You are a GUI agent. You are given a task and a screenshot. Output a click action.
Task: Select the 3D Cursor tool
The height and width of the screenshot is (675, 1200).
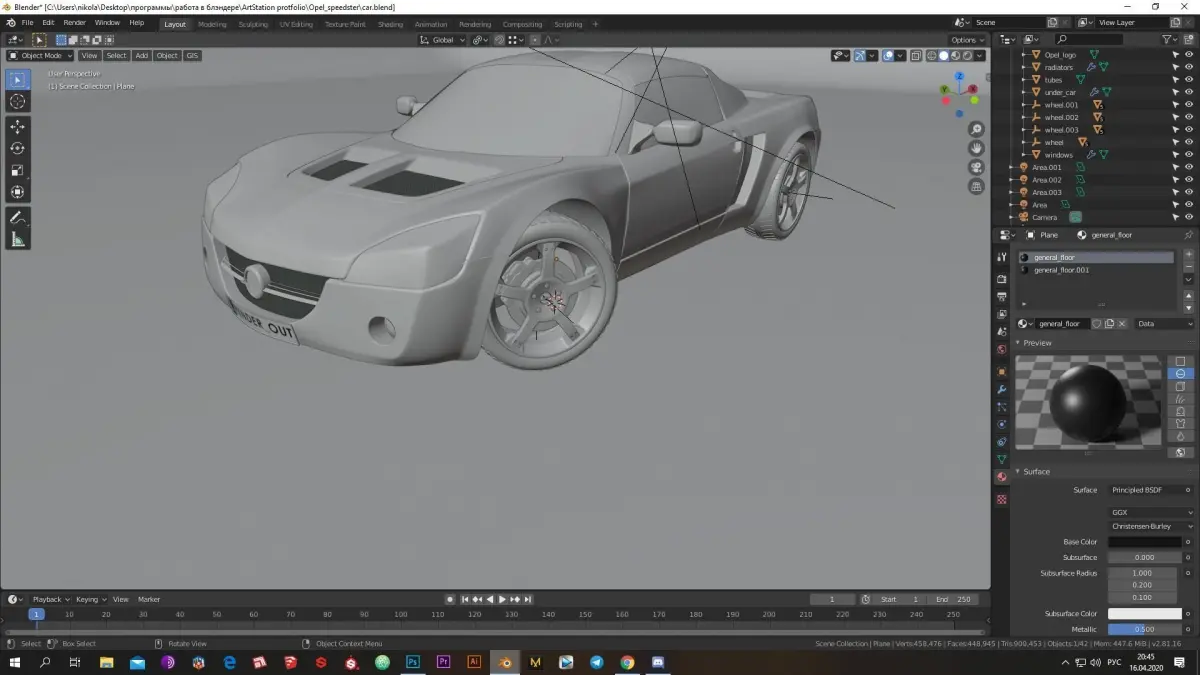(x=17, y=101)
